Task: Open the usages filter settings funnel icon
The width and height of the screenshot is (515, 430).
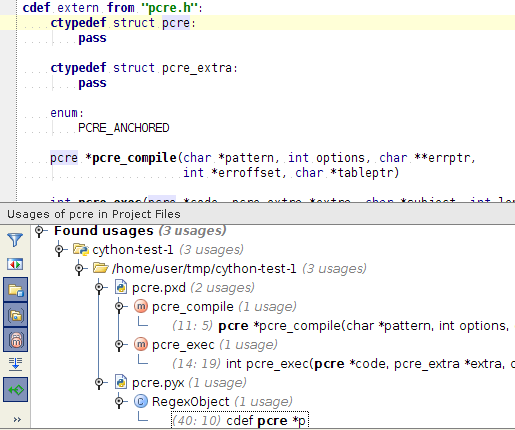Action: point(15,240)
